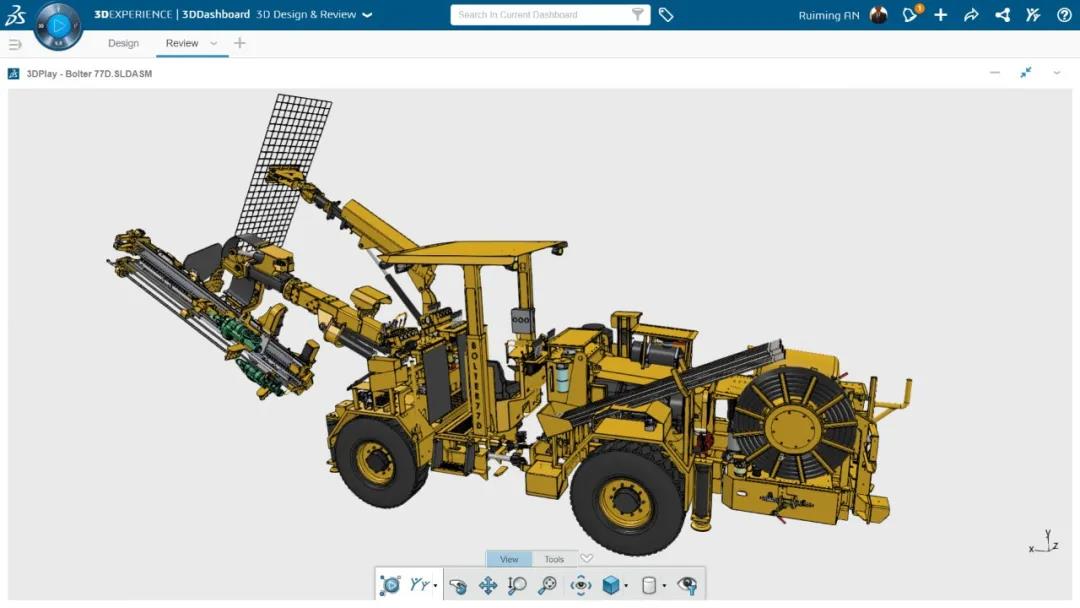Click the search filter funnel icon
Viewport: 1080px width, 608px height.
[x=638, y=14]
